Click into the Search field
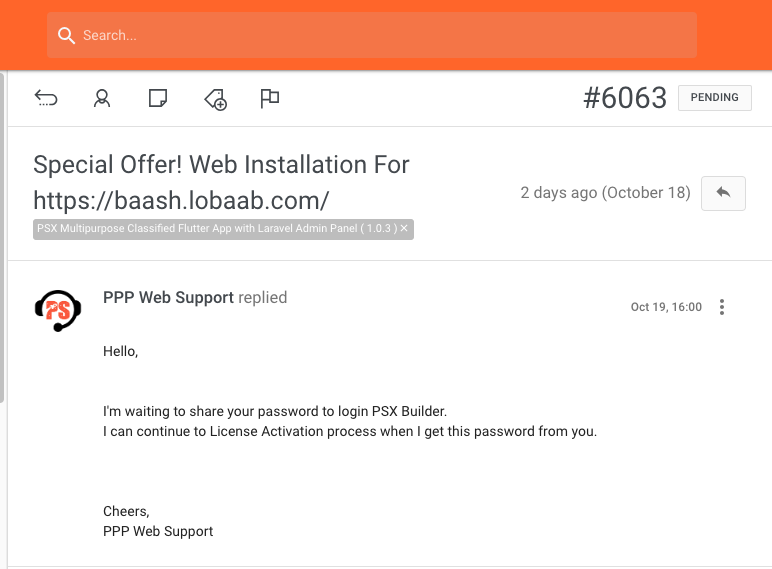Image resolution: width=772 pixels, height=569 pixels. pyautogui.click(x=372, y=35)
